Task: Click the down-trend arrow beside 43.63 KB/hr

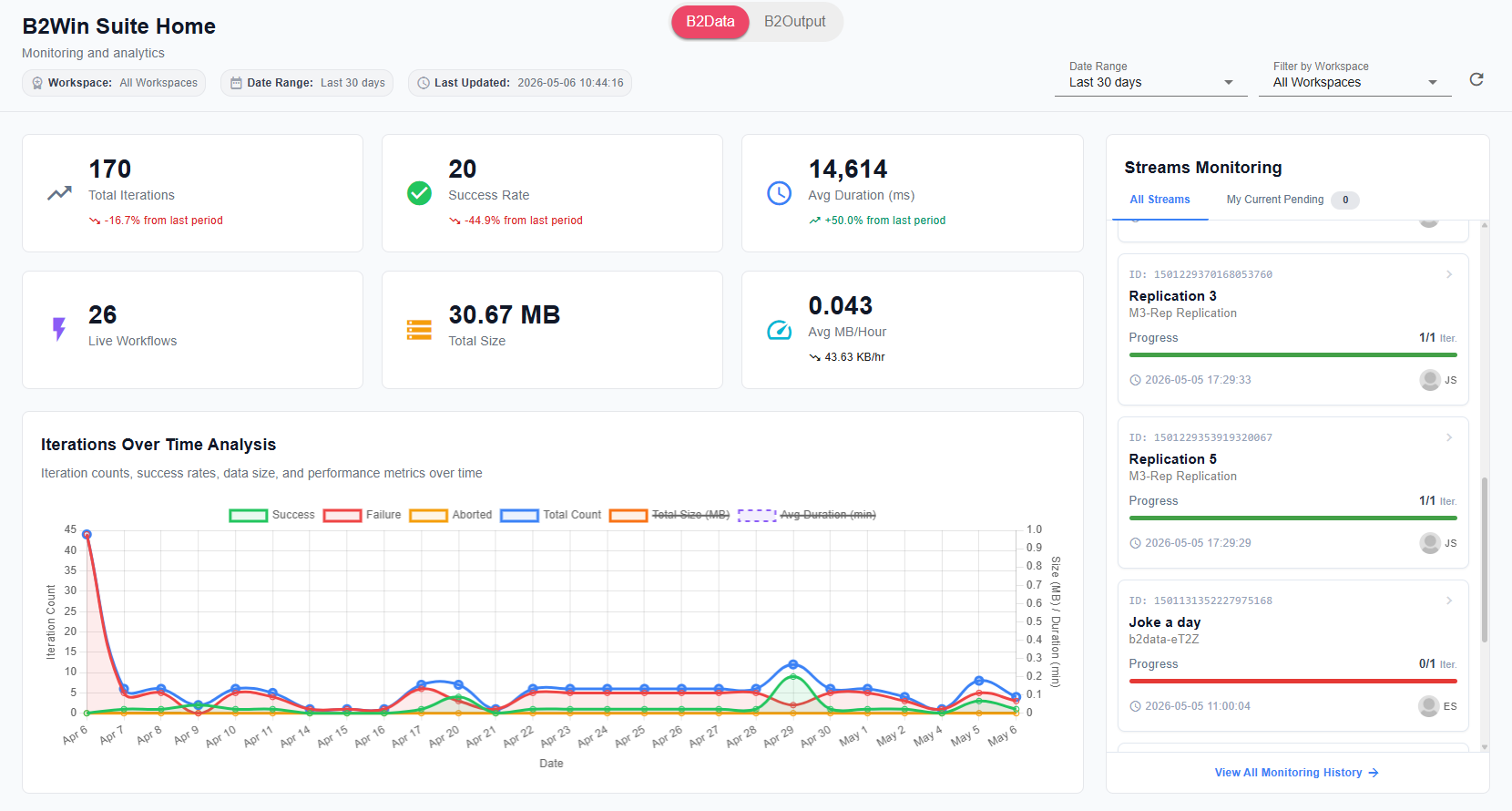Action: click(x=814, y=357)
